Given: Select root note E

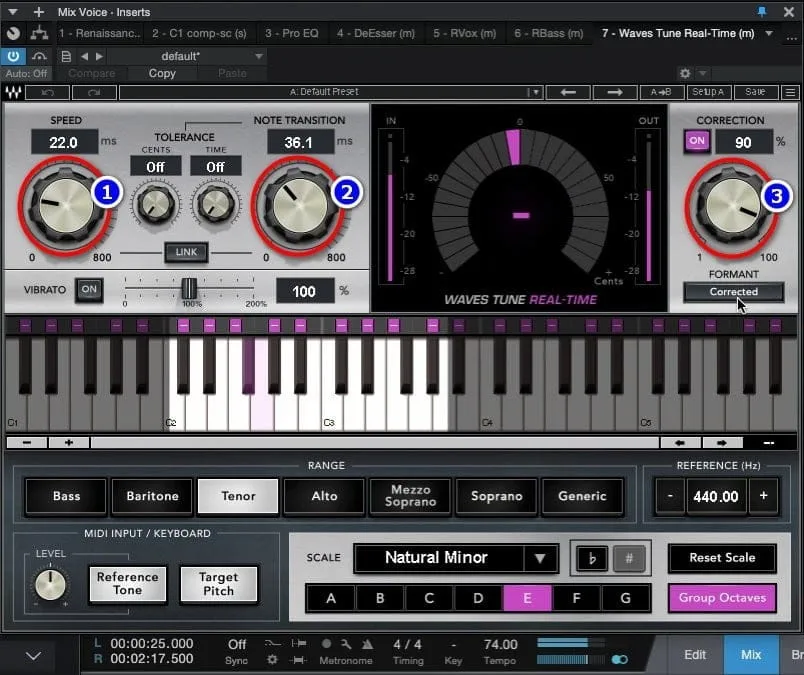Looking at the screenshot, I should [x=527, y=598].
